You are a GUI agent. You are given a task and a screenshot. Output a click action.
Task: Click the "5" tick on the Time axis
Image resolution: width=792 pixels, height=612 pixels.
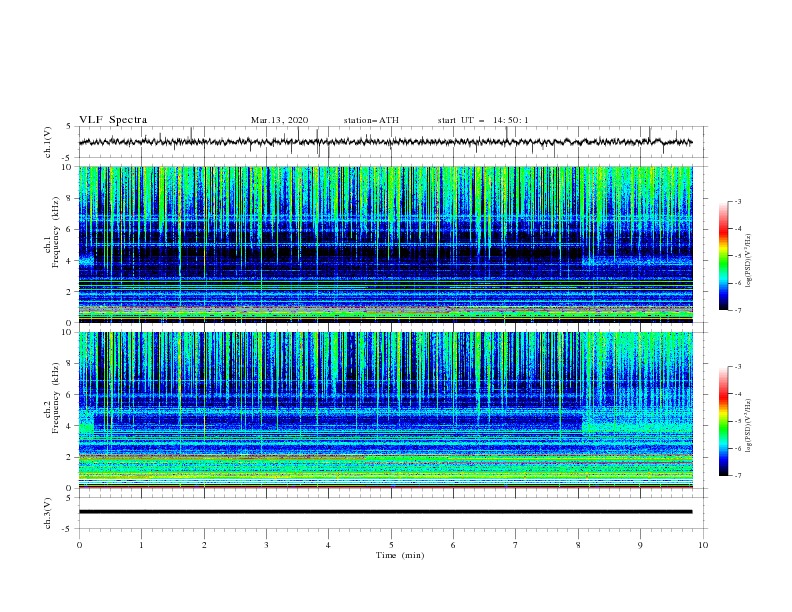tap(391, 545)
